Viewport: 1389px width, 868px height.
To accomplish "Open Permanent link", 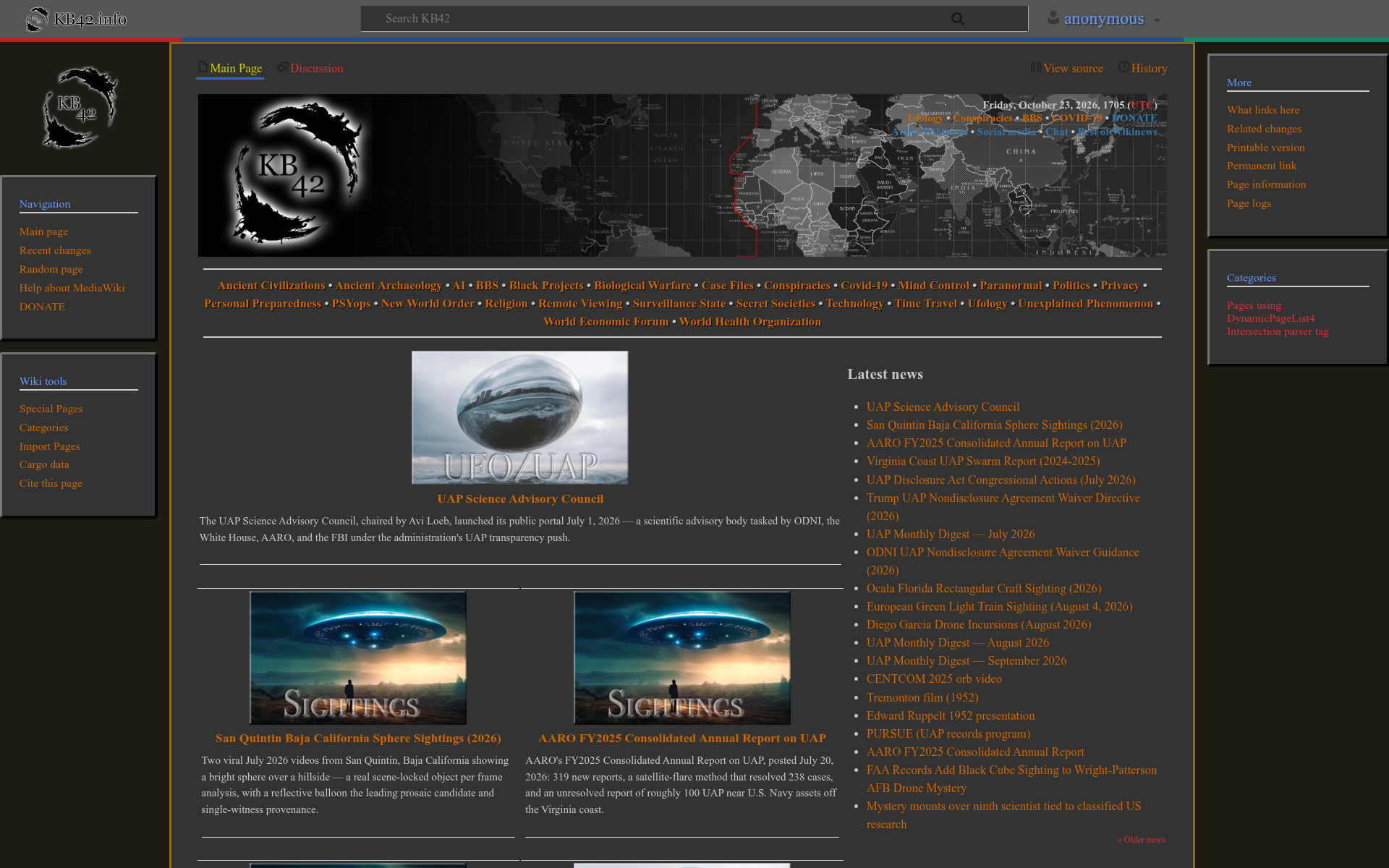I will point(1262,166).
